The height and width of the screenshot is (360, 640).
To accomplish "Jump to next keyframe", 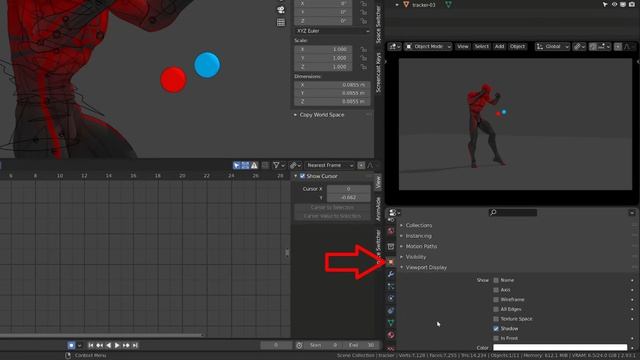I will (126, 345).
